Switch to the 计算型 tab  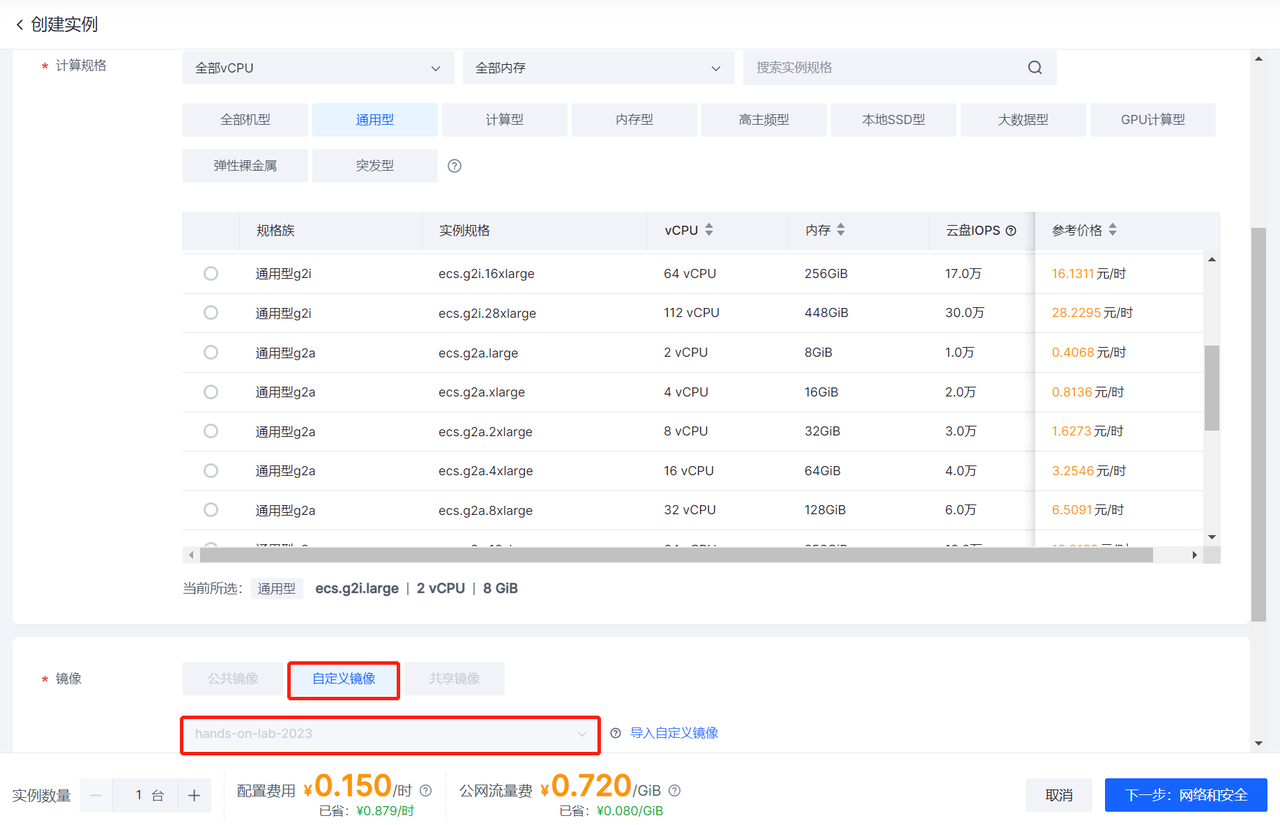click(504, 120)
